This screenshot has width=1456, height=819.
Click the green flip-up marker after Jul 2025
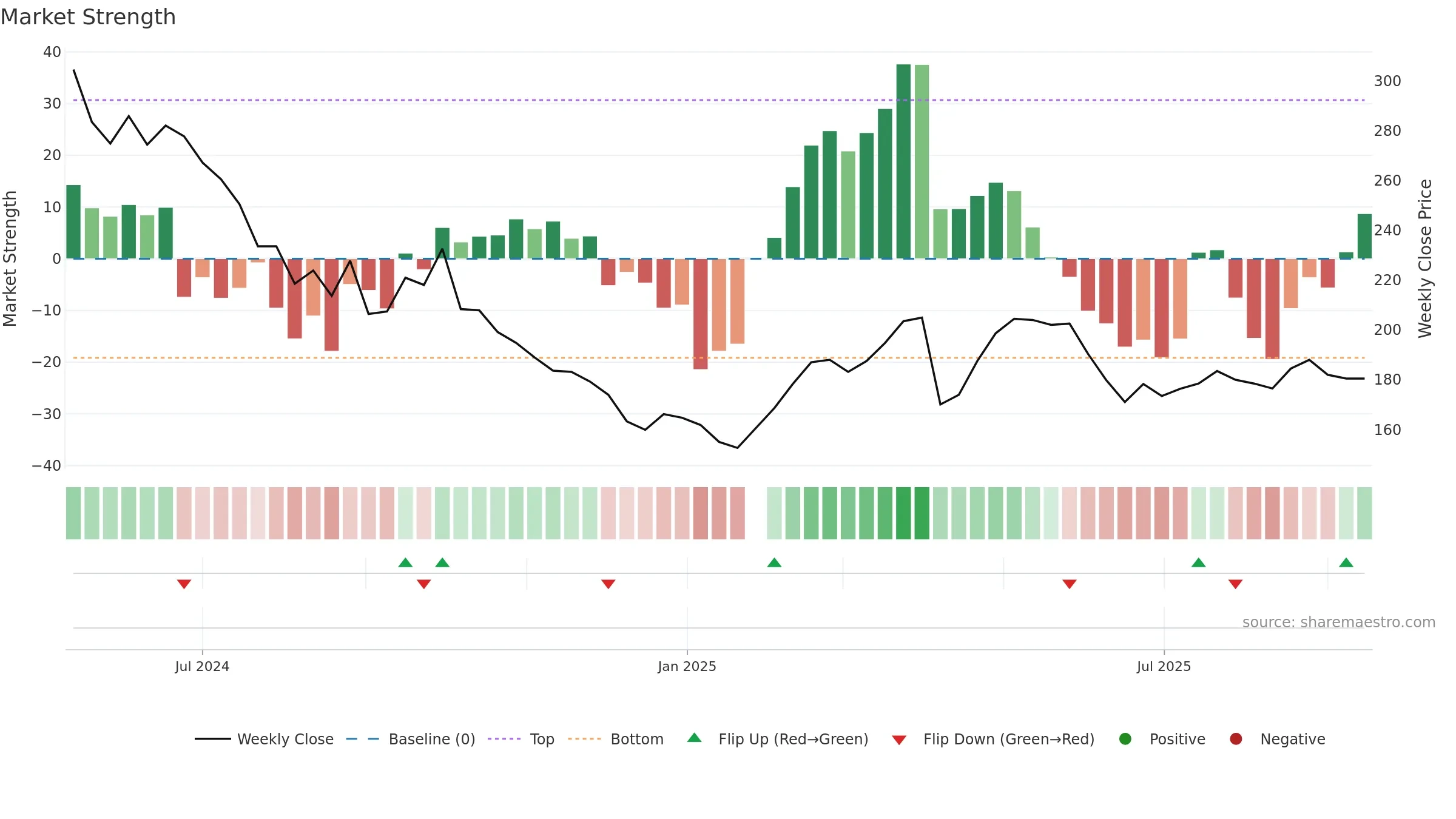point(1198,562)
